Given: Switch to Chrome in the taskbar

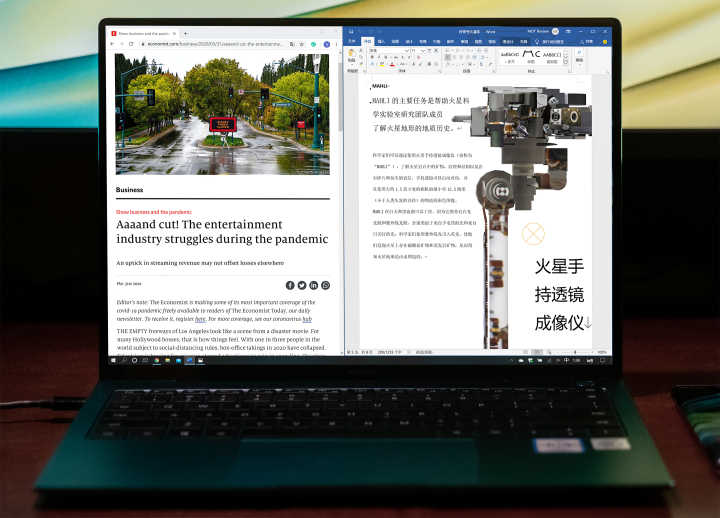Looking at the screenshot, I should [x=157, y=360].
